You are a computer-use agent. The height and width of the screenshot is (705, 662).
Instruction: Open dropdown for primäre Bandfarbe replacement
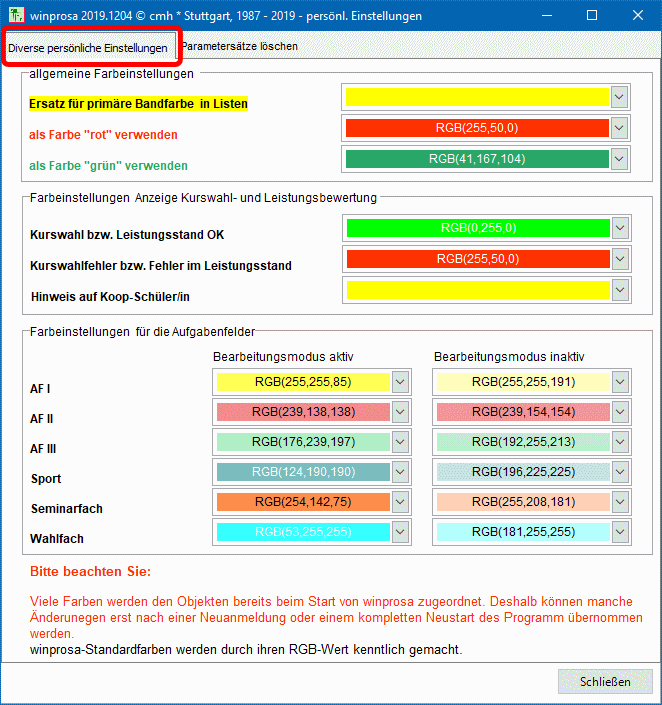click(620, 96)
